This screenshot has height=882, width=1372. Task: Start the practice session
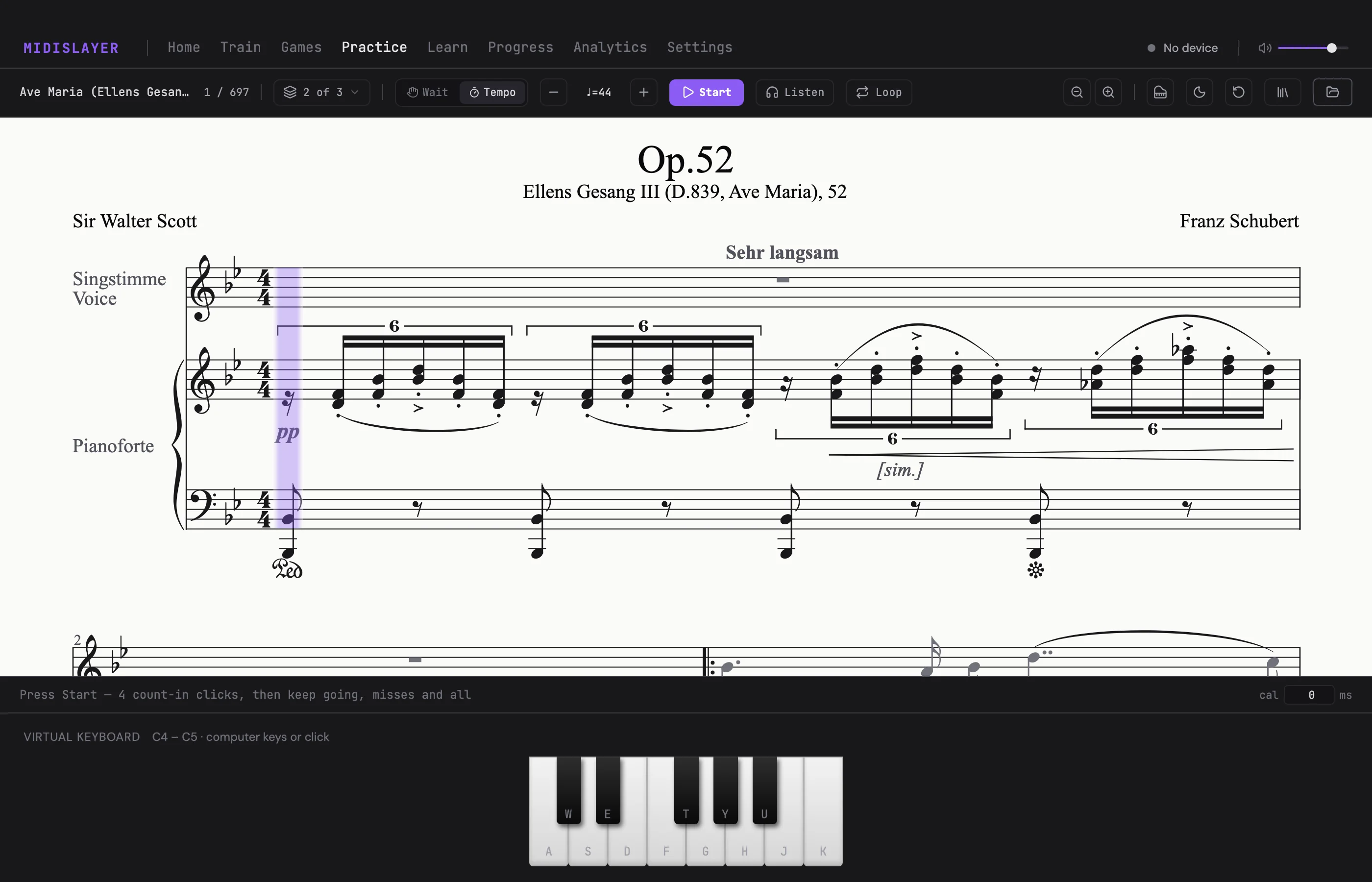pyautogui.click(x=706, y=92)
